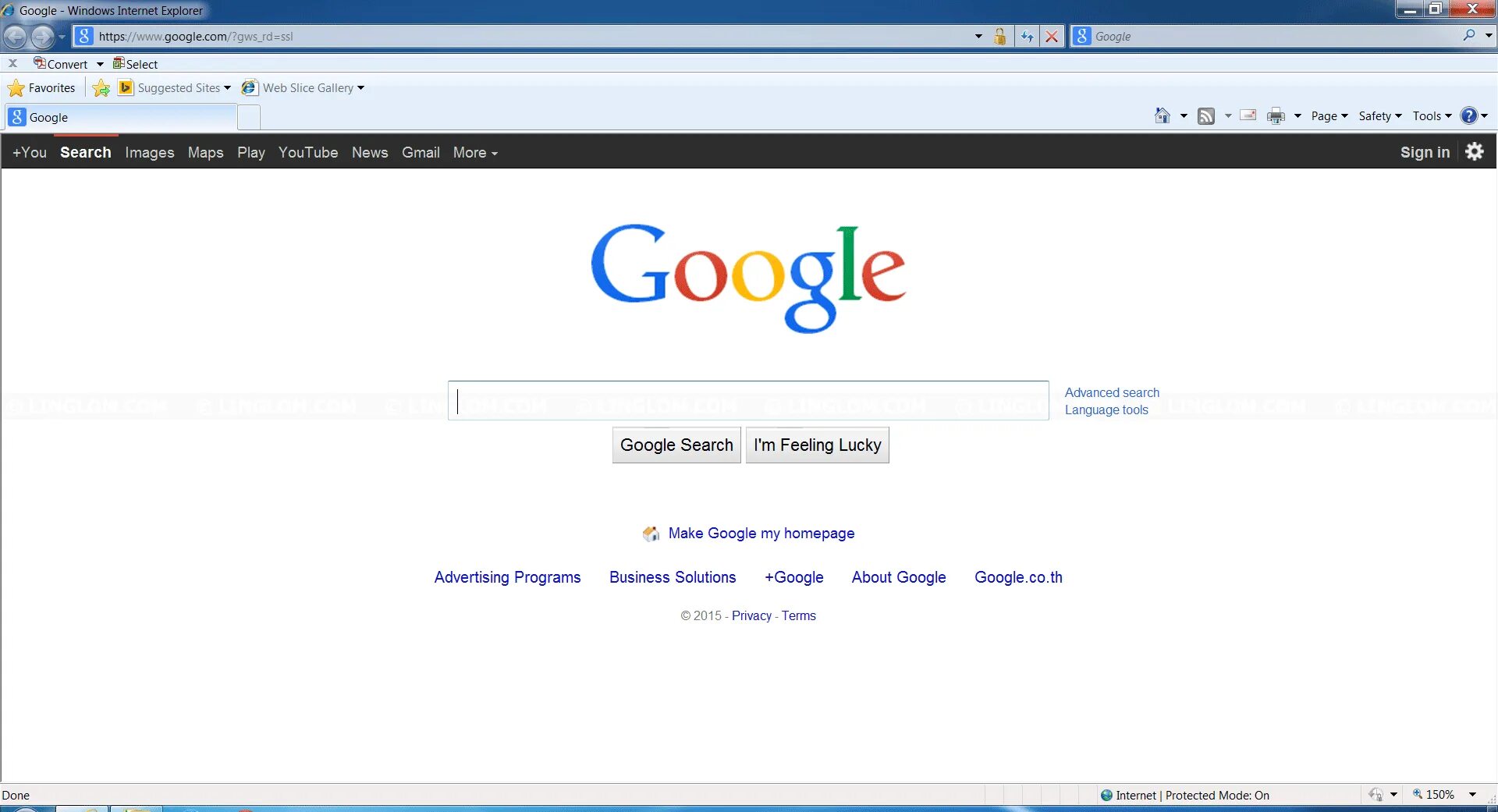Open the Safety menu
Image resolution: width=1498 pixels, height=812 pixels.
coord(1380,115)
